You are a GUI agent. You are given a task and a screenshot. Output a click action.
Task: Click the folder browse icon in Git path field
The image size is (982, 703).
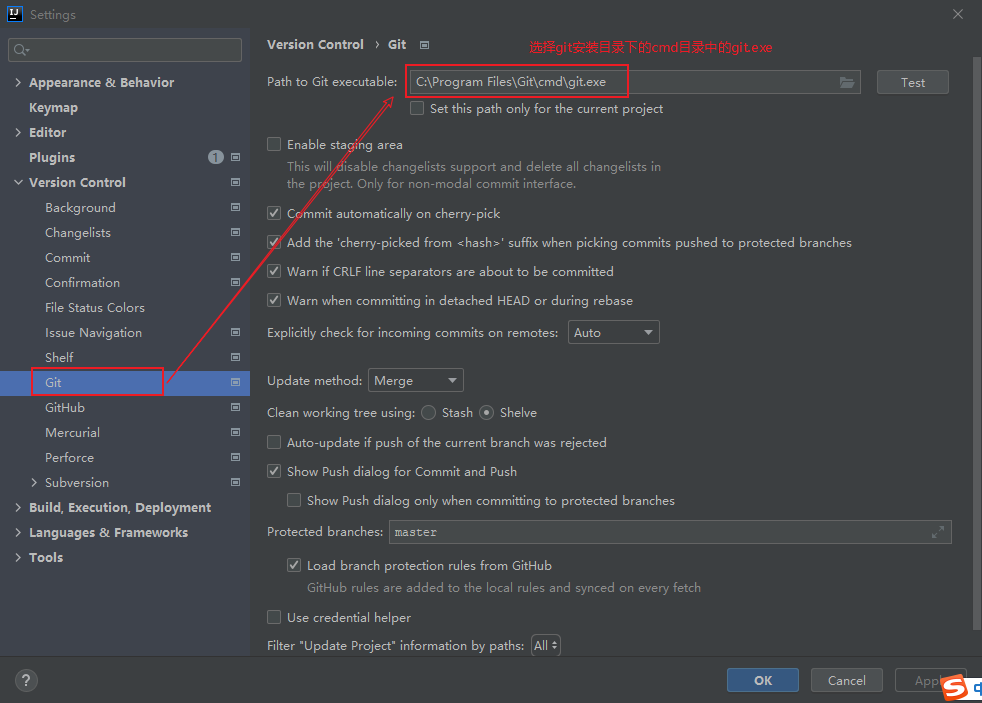tap(847, 82)
